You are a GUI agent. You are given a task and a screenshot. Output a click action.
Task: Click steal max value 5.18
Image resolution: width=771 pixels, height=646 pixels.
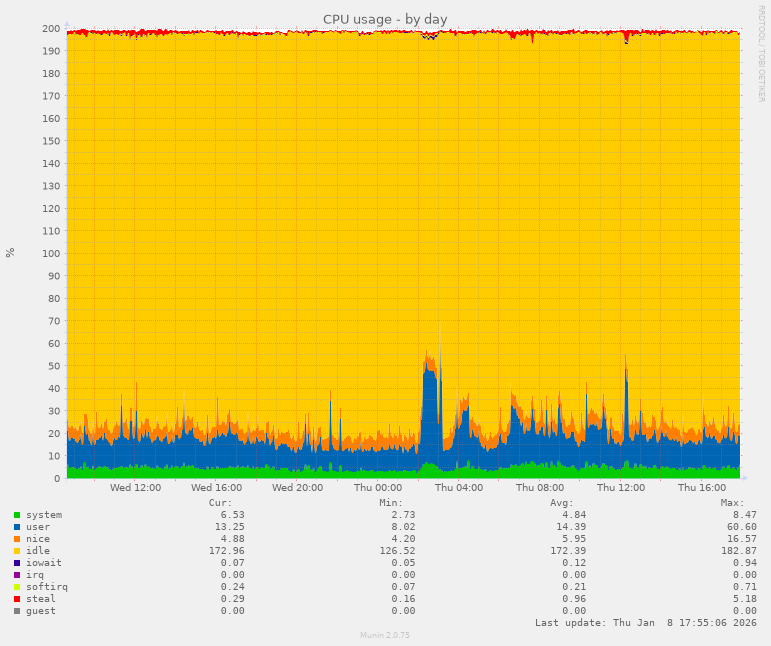tap(745, 599)
